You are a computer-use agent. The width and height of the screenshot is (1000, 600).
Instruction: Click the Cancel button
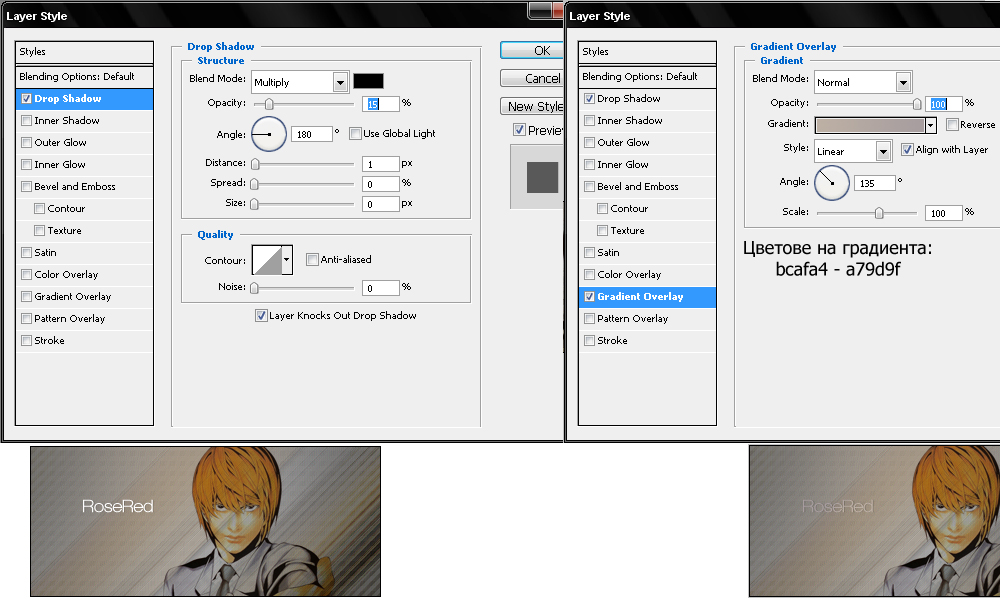(x=532, y=78)
